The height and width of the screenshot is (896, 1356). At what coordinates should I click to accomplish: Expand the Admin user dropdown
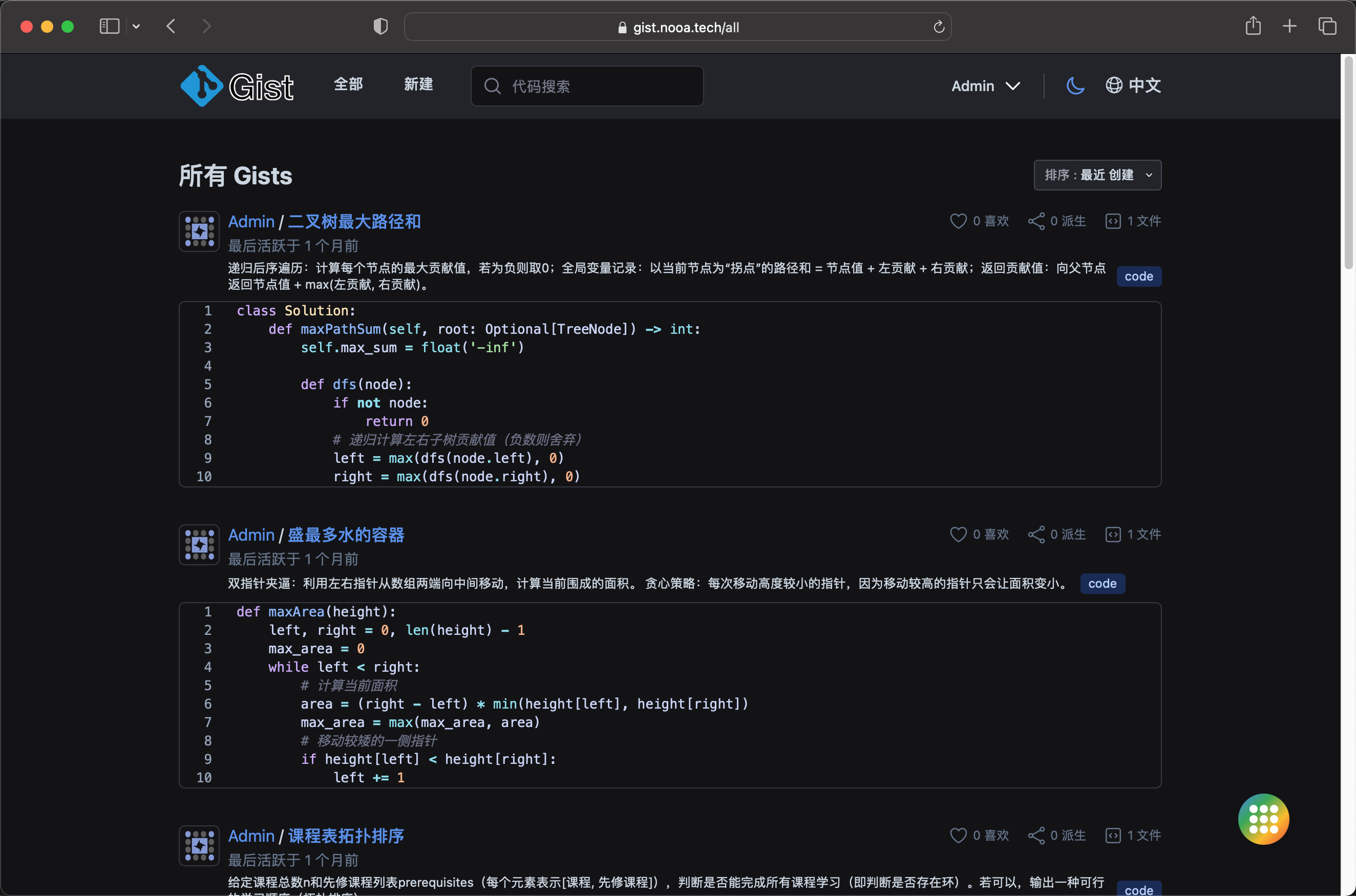point(985,86)
